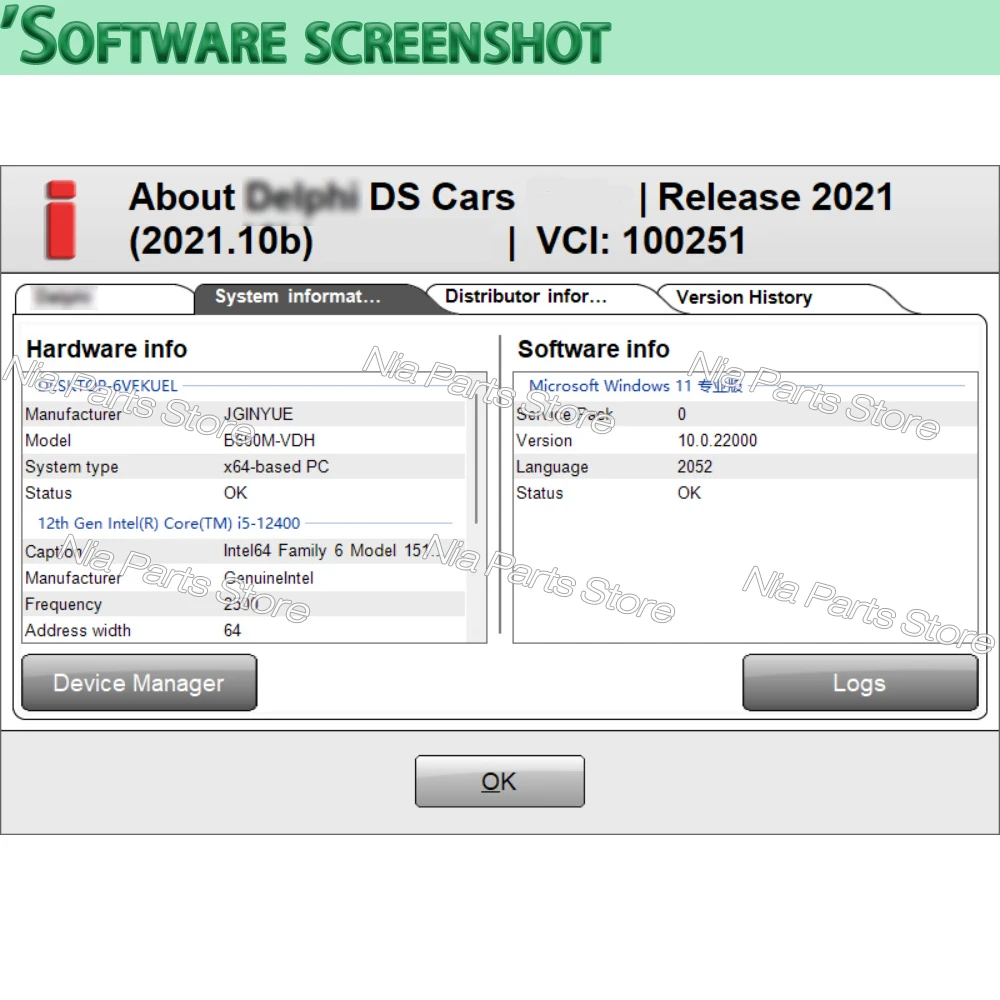Select the 'Model' row label

[48, 441]
